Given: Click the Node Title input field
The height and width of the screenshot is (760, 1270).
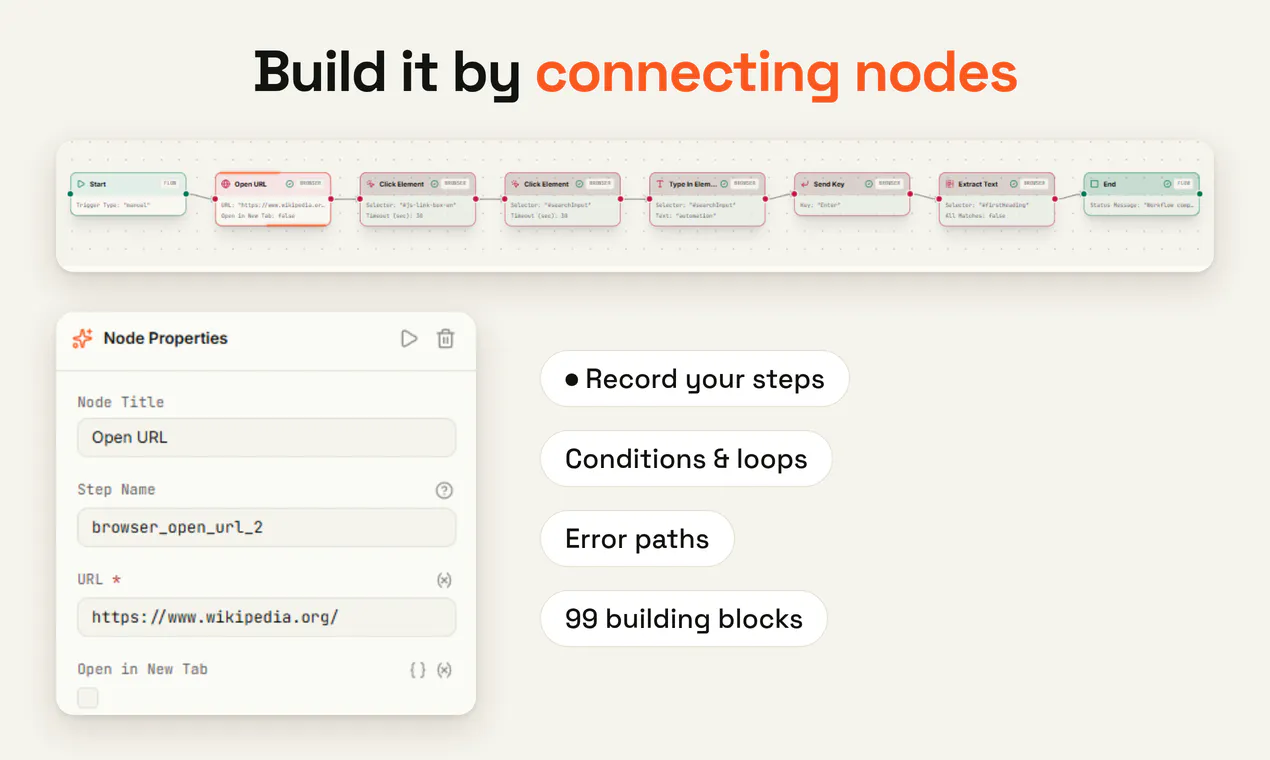Looking at the screenshot, I should coord(266,438).
